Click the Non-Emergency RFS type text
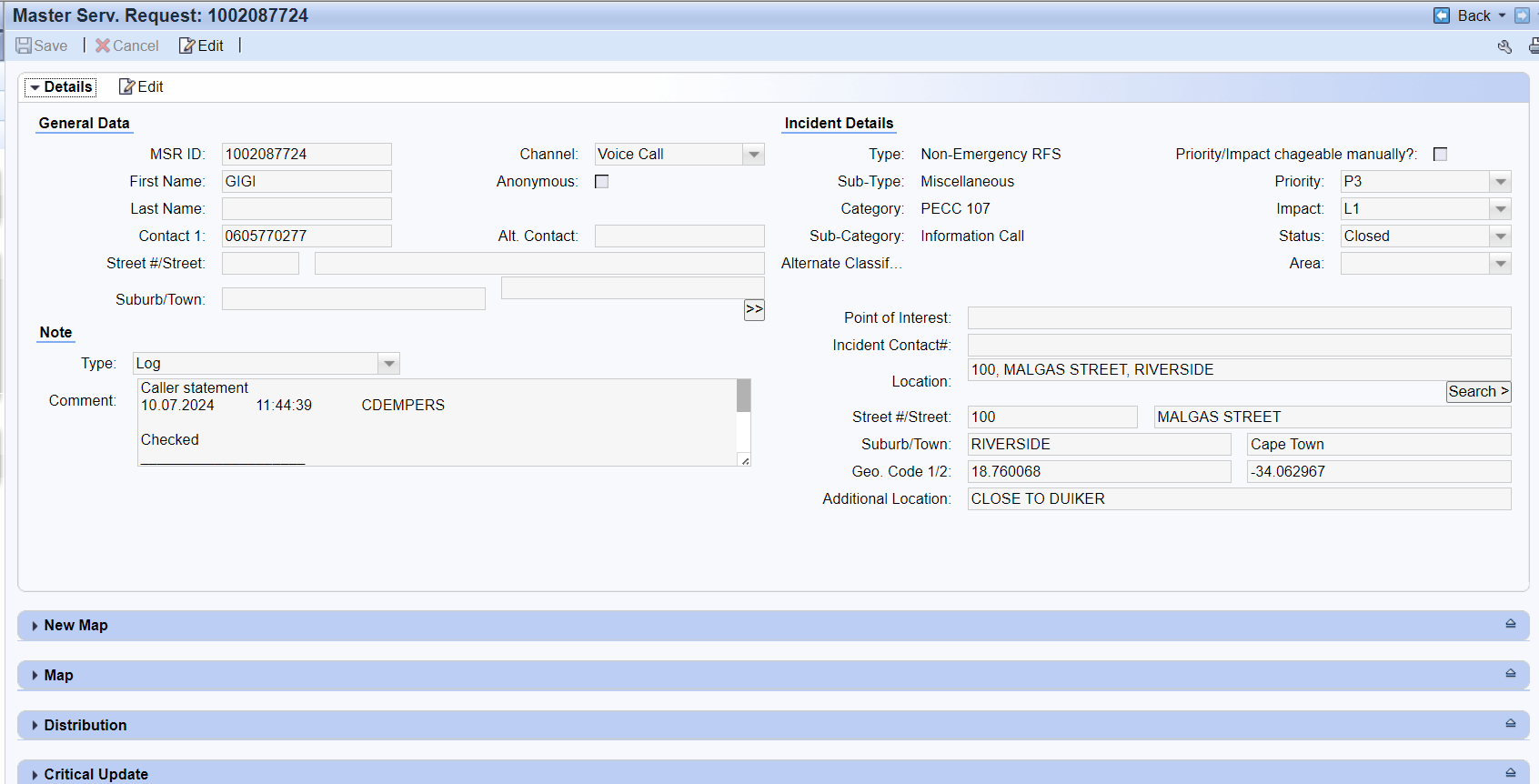 991,155
